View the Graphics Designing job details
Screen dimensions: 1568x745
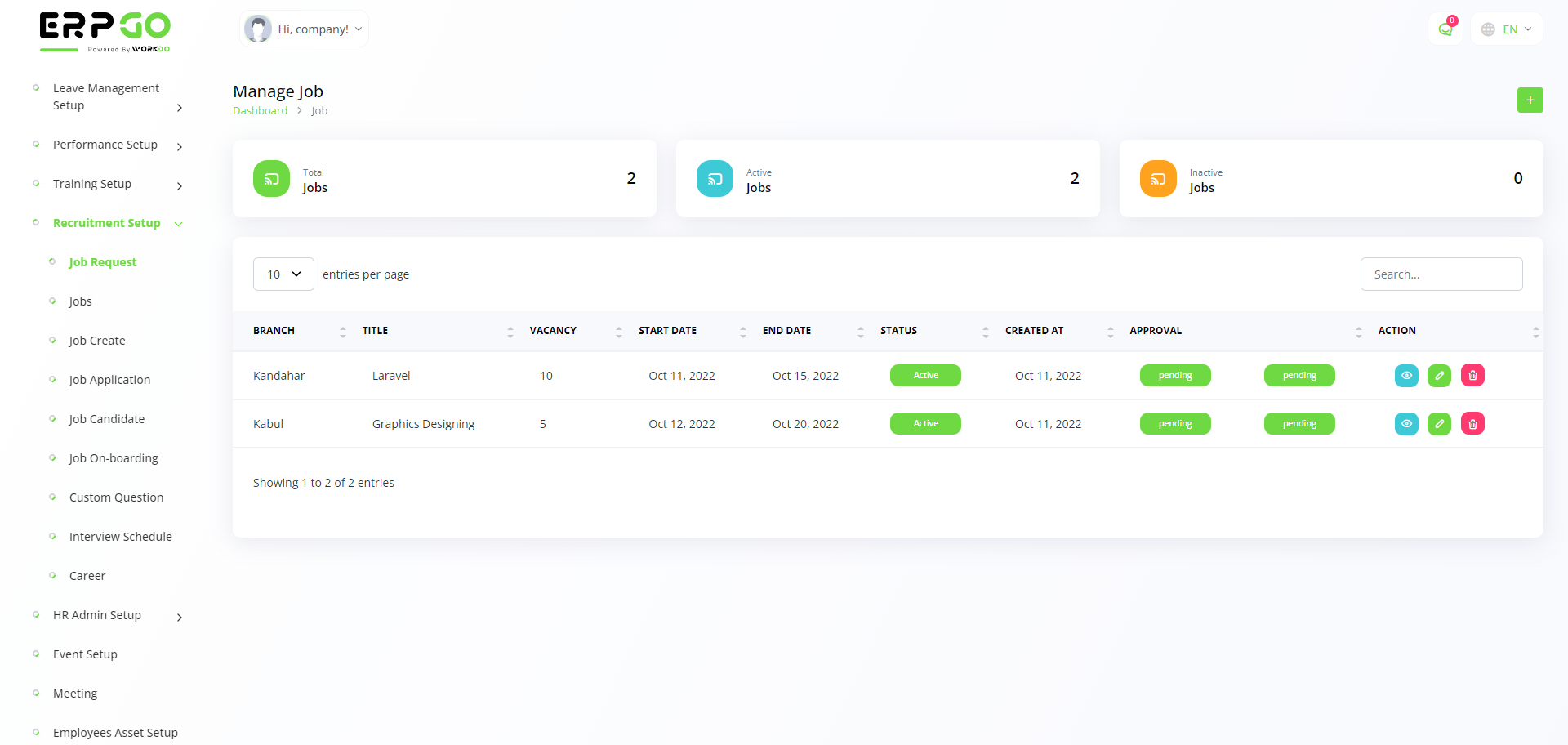coord(1406,424)
